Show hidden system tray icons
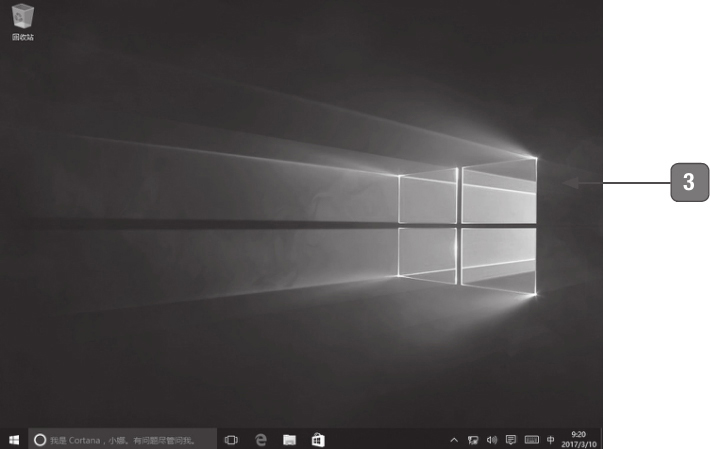710x449 pixels. pyautogui.click(x=454, y=440)
